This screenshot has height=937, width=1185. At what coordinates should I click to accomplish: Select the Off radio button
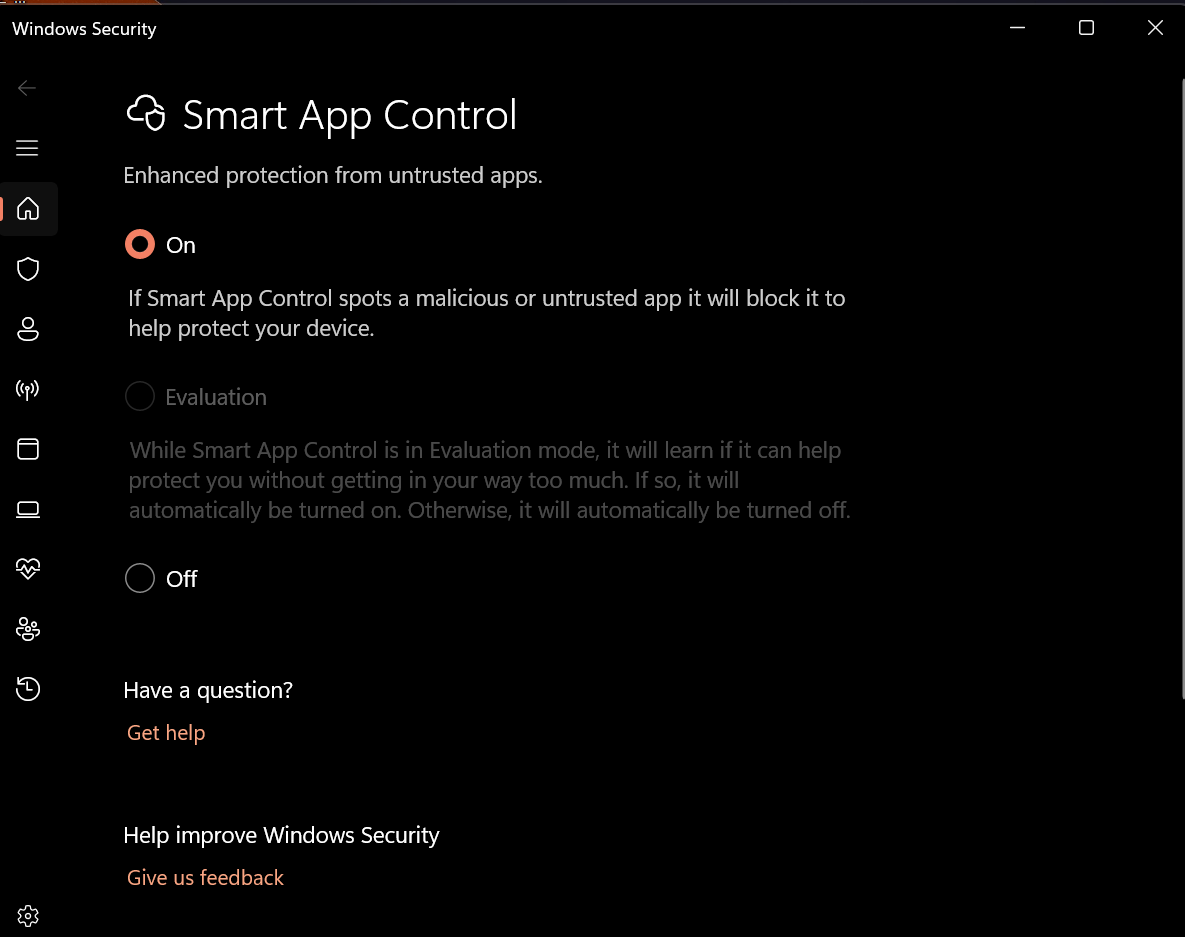[140, 578]
